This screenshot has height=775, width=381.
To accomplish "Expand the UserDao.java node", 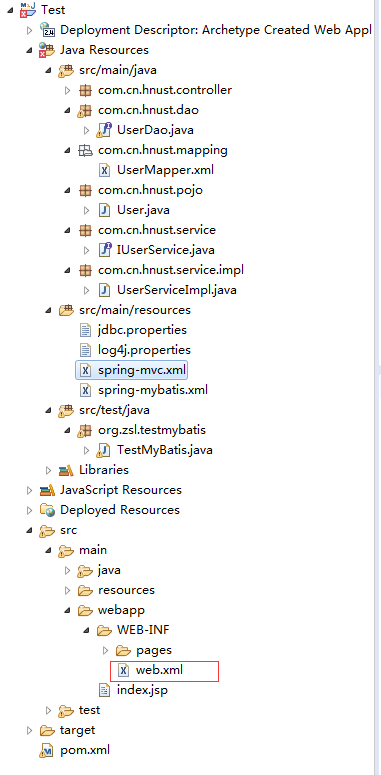I will coord(87,130).
